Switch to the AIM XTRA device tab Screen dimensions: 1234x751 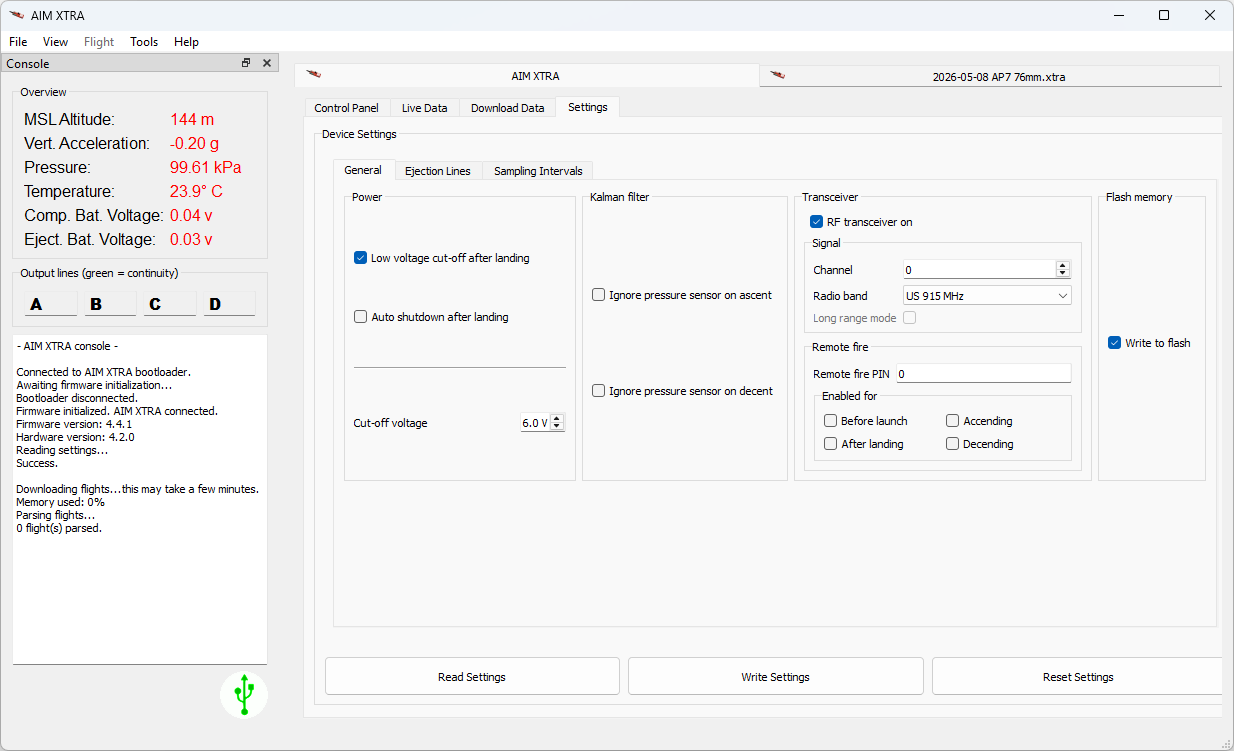[528, 76]
